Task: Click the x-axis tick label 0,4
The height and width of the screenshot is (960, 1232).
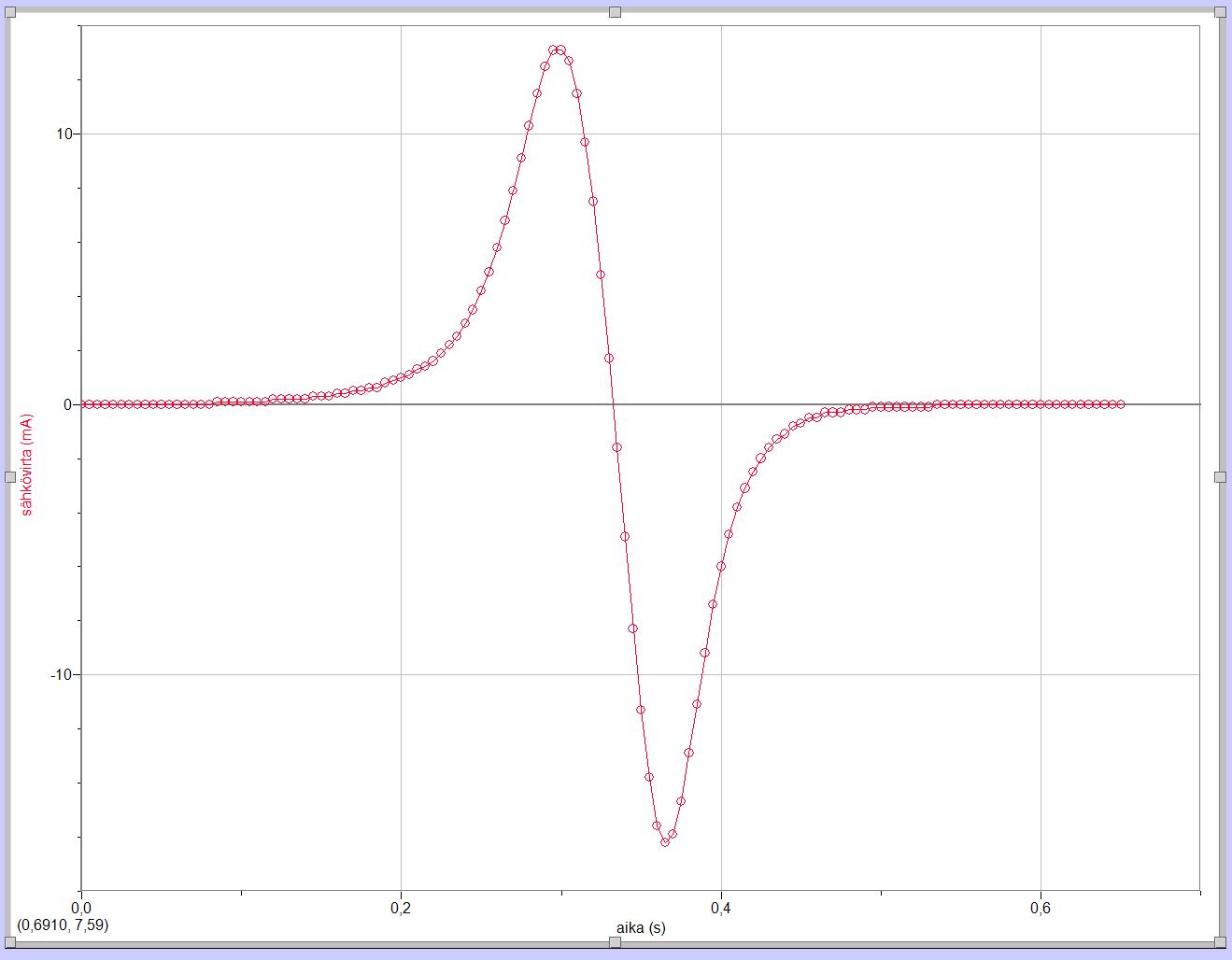Action: point(720,908)
